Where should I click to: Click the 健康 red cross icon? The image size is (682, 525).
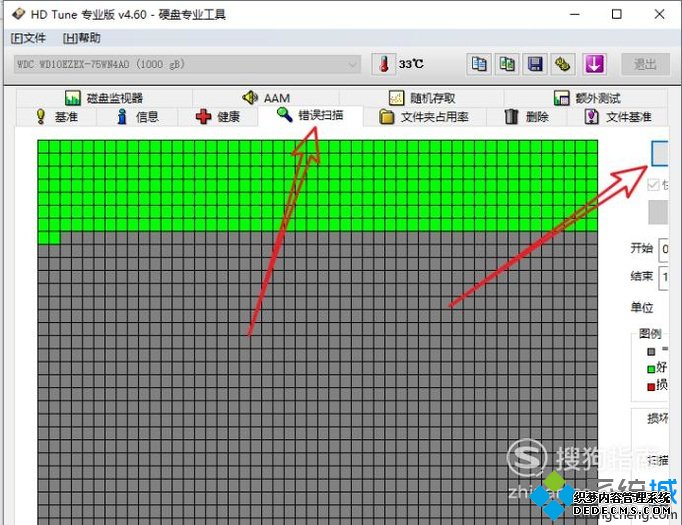tap(203, 117)
